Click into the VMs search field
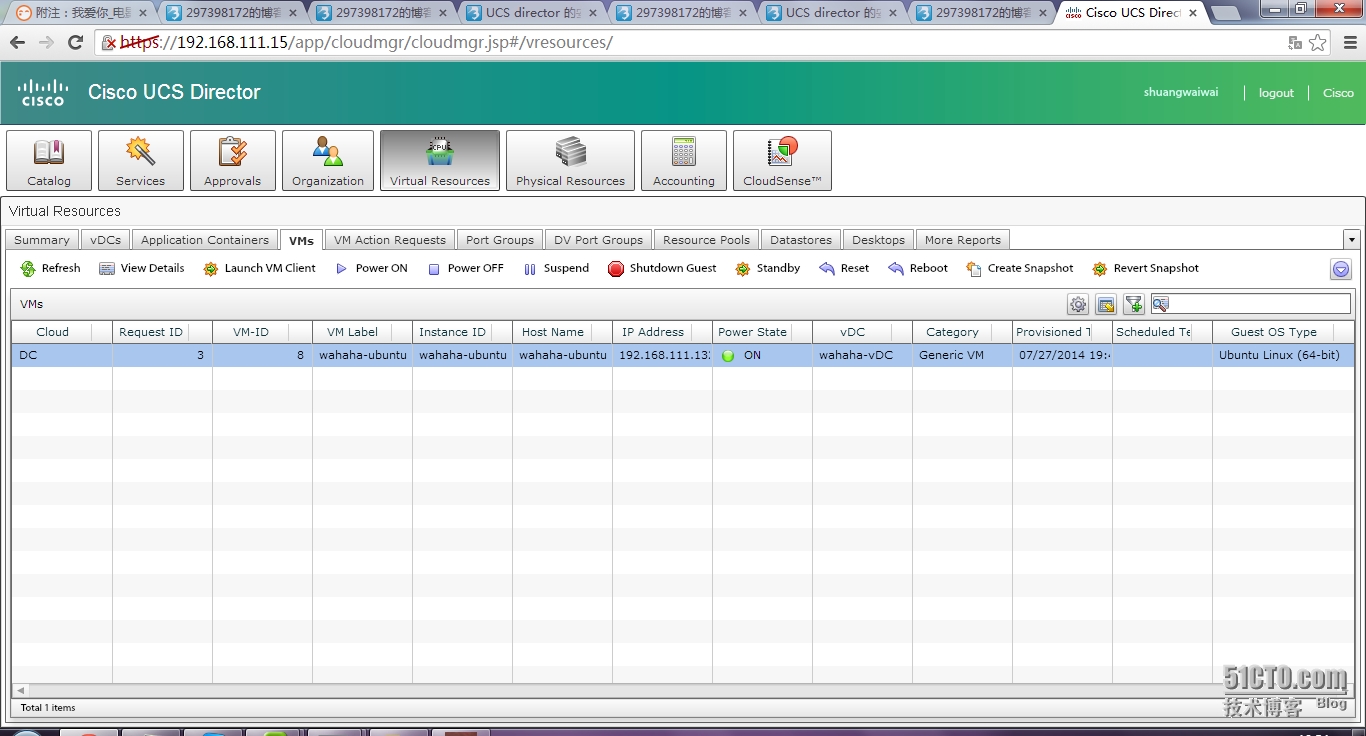The image size is (1366, 736). [1251, 304]
